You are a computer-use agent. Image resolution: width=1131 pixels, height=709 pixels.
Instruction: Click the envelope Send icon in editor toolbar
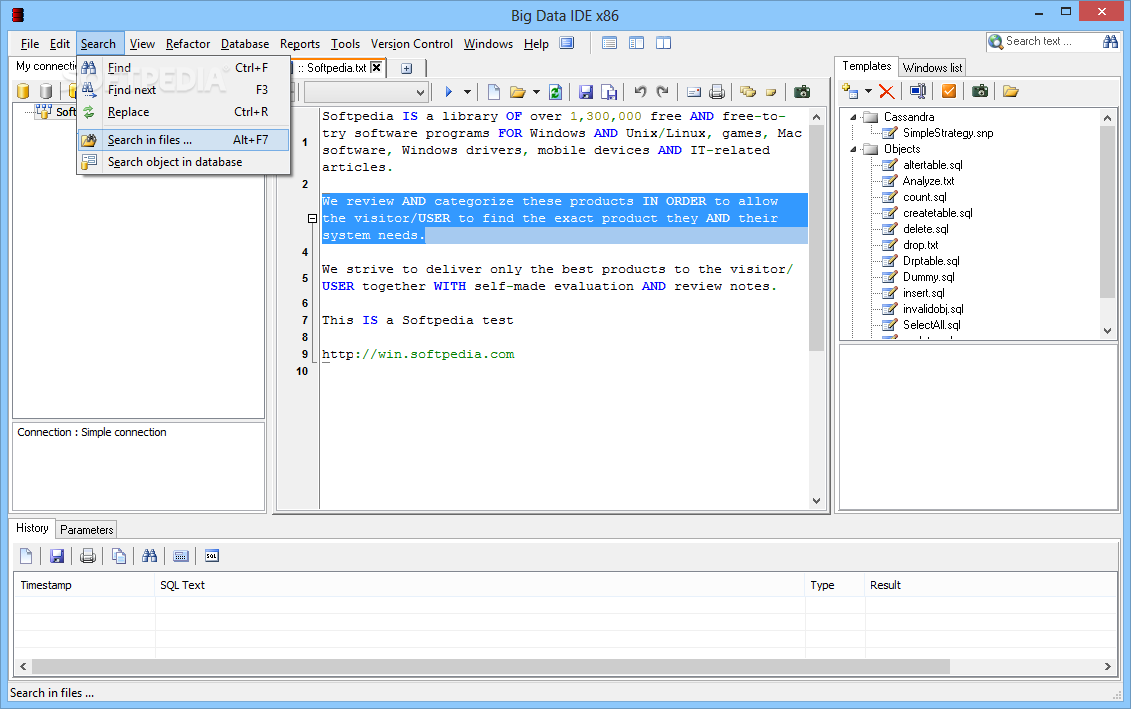pos(694,92)
